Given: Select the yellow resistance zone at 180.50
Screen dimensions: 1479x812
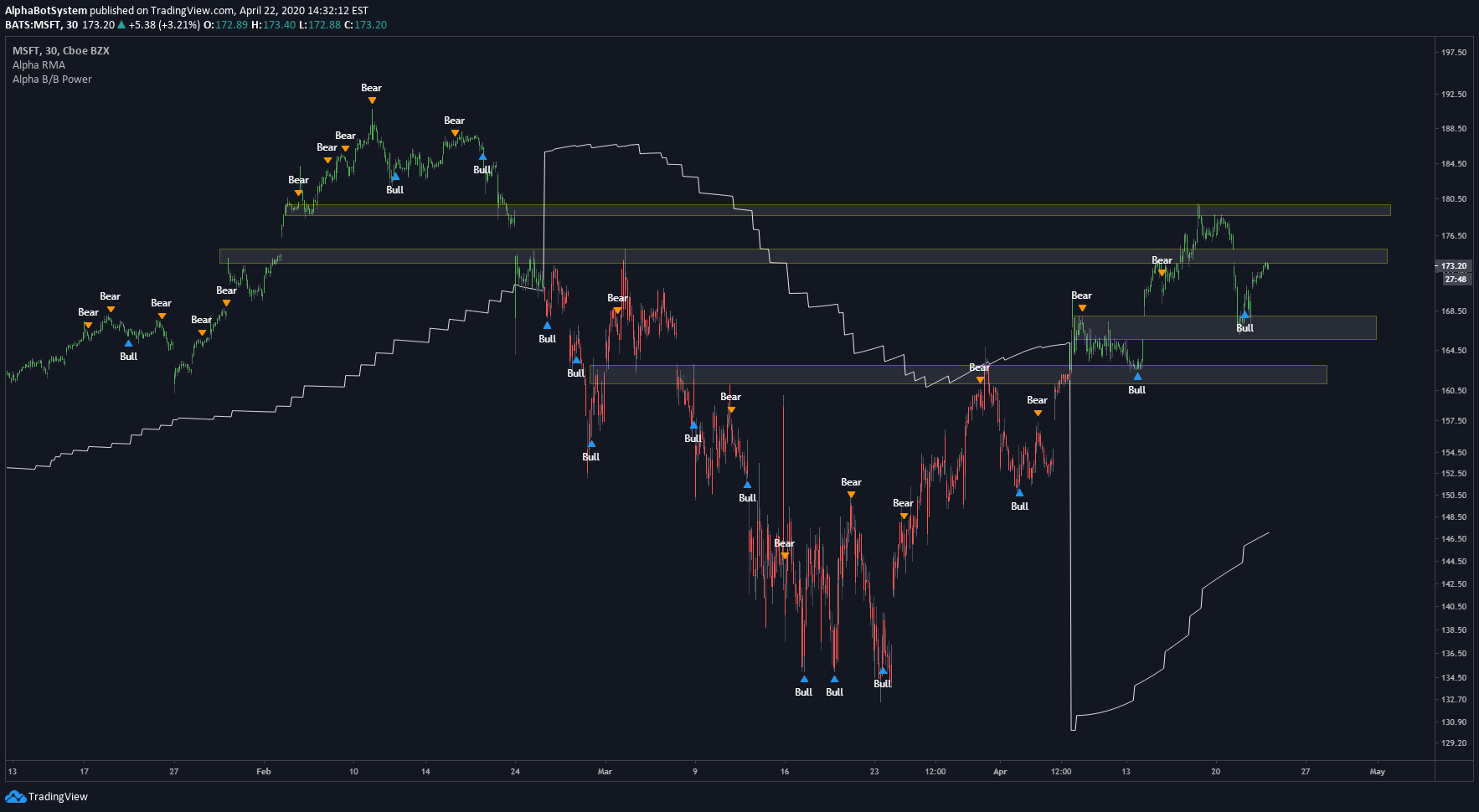Looking at the screenshot, I should [837, 210].
